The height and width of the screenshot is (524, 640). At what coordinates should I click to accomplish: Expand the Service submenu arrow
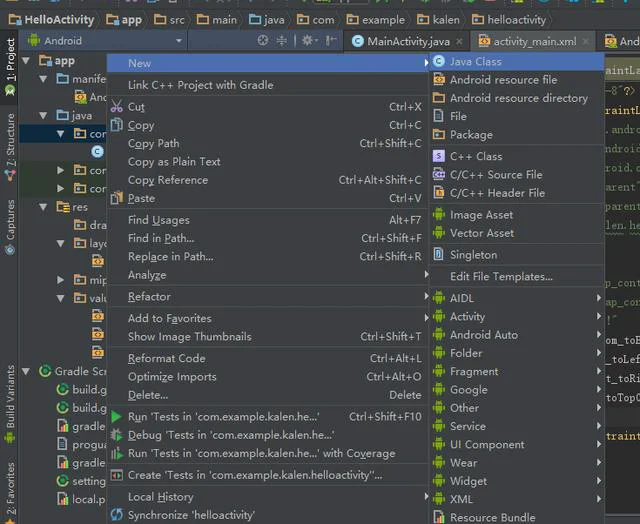click(598, 426)
